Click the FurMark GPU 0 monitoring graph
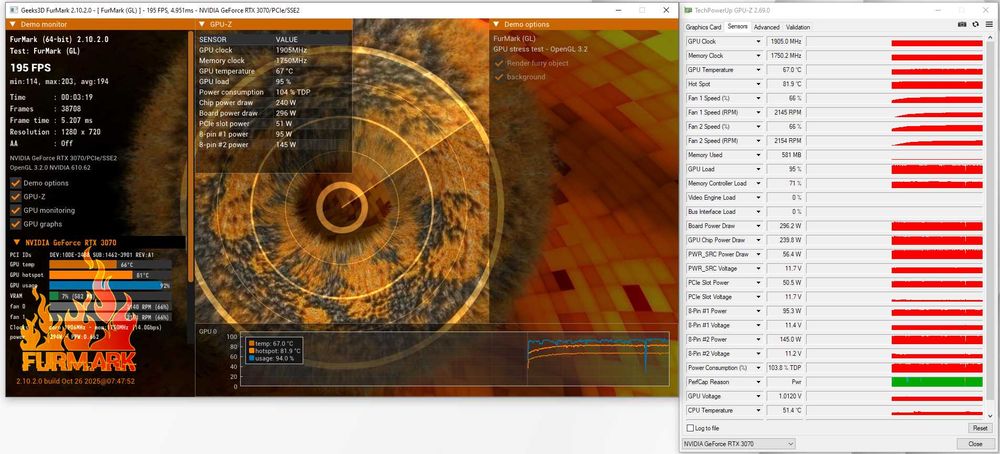 [x=454, y=359]
